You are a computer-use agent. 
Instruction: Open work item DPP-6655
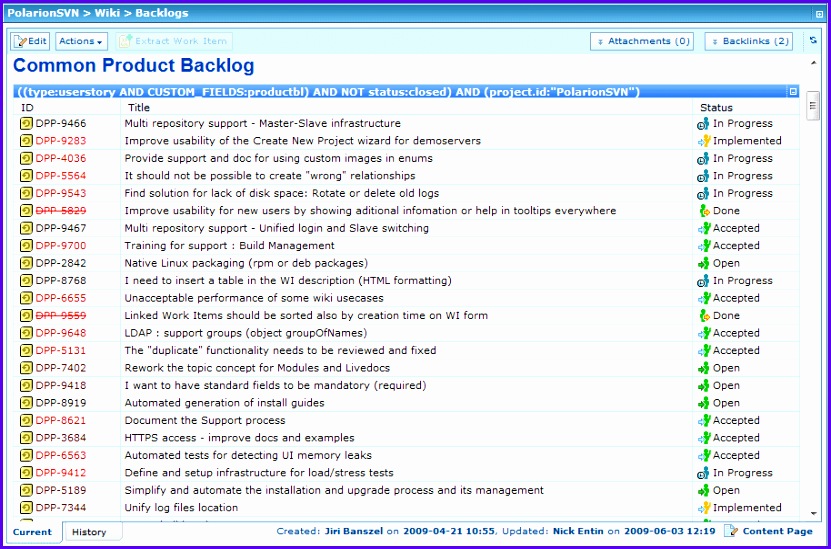(x=61, y=299)
